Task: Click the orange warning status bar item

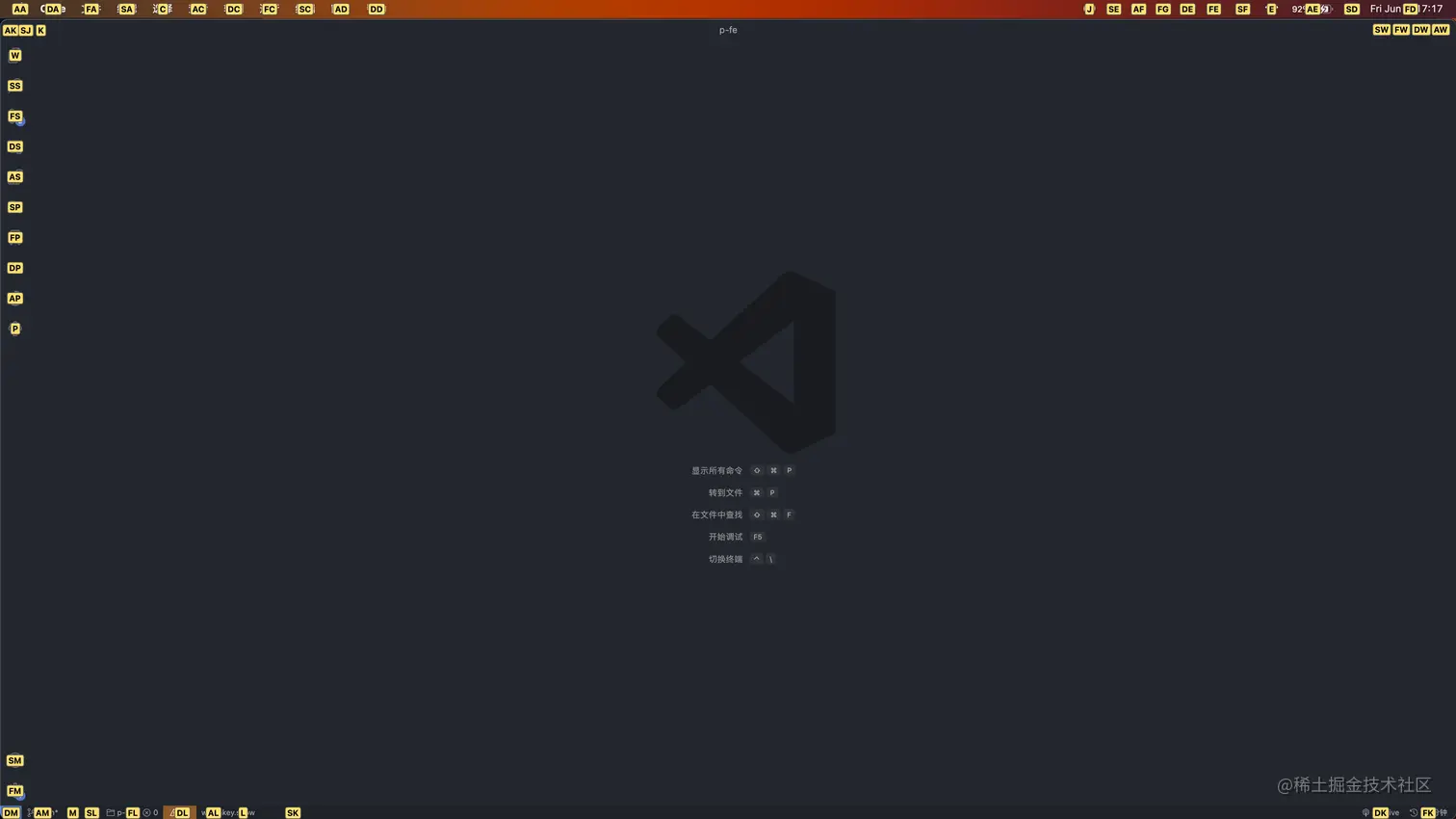Action: [x=180, y=812]
